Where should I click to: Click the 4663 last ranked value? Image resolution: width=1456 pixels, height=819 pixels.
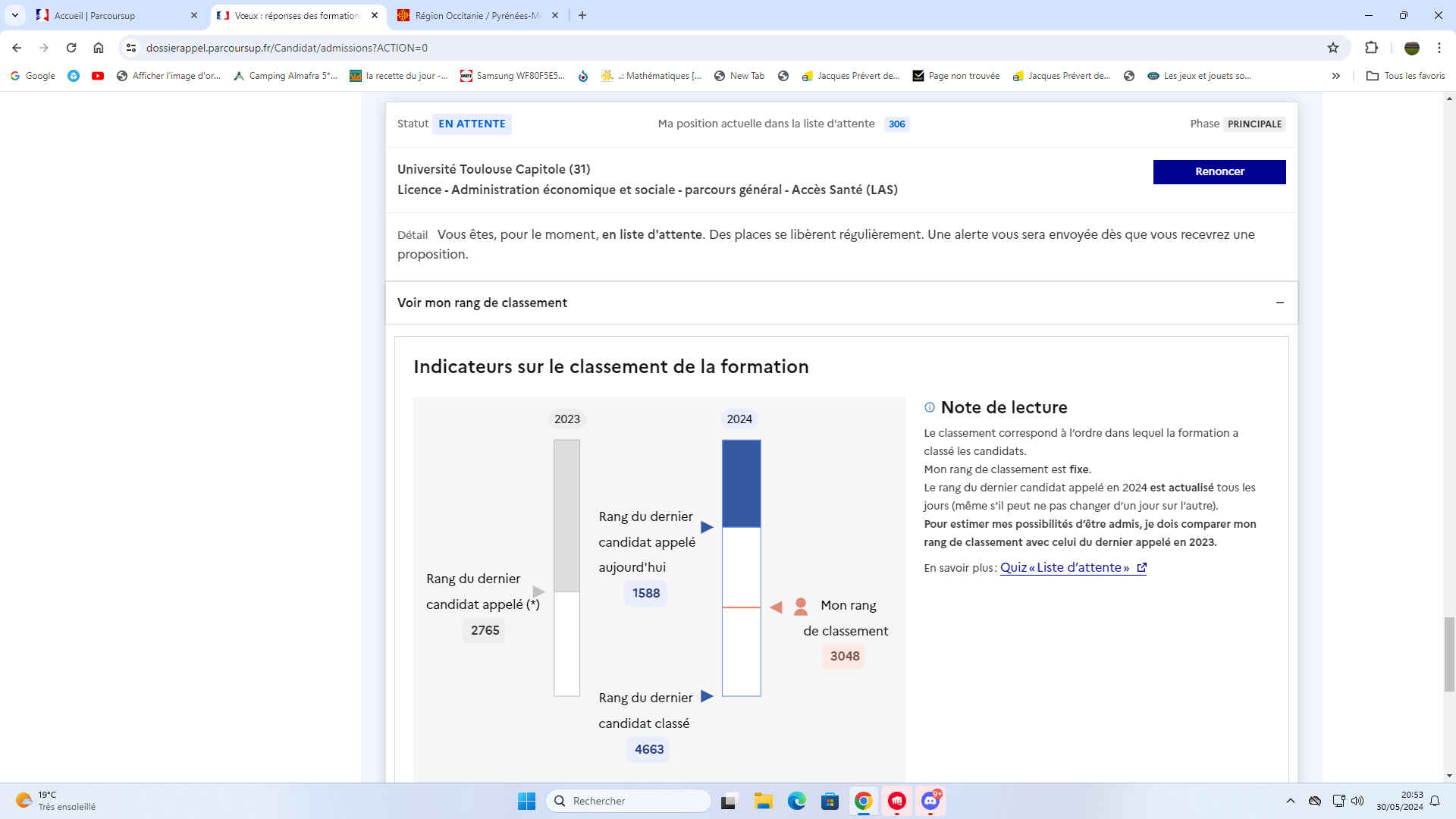coord(648,749)
